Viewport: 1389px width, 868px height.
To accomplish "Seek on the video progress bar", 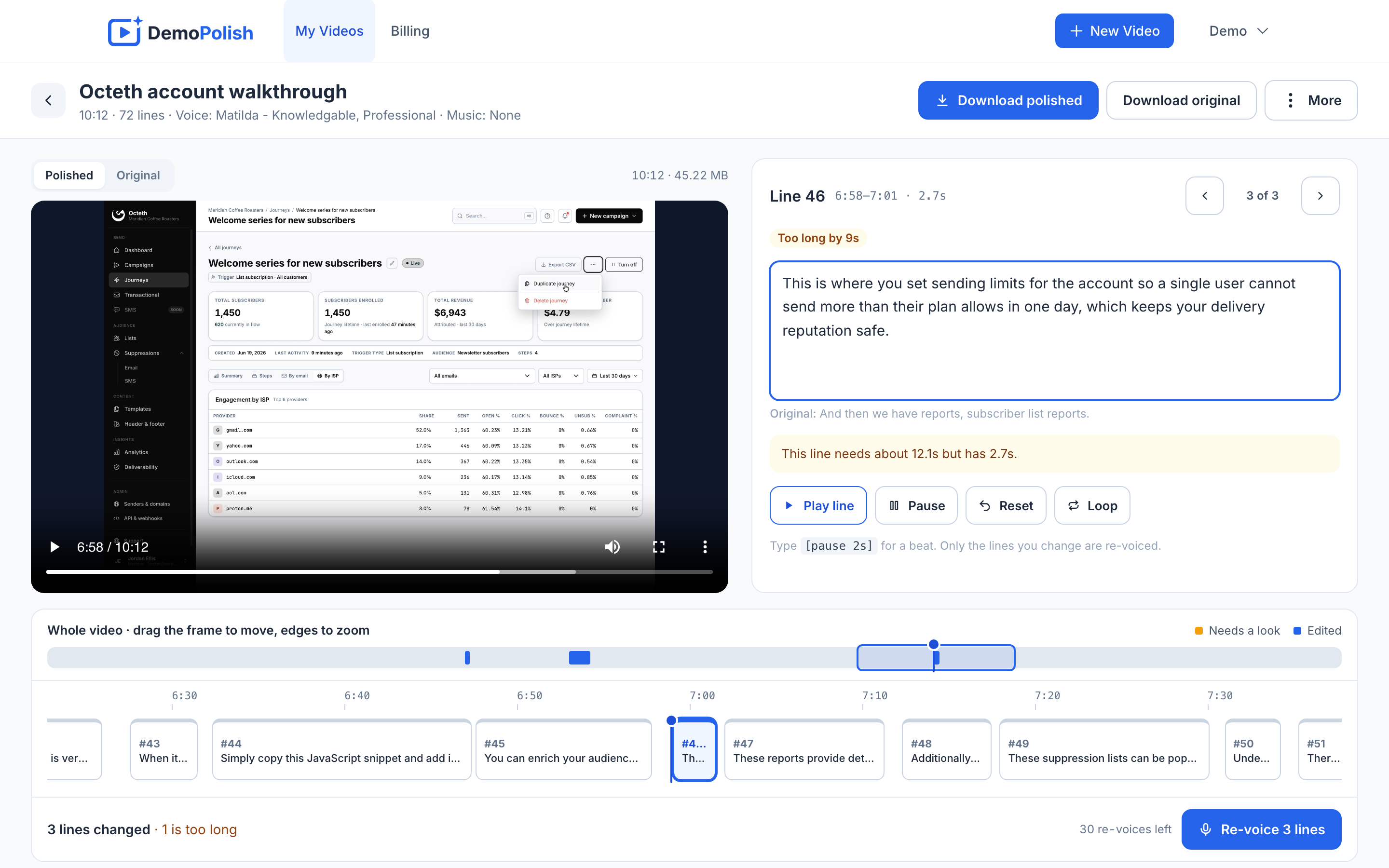I will click(380, 572).
